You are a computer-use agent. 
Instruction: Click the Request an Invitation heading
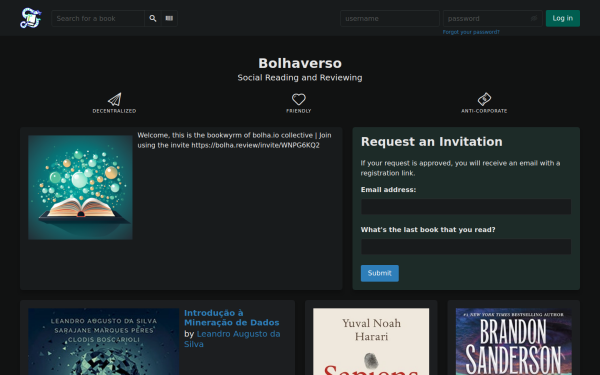(432, 142)
